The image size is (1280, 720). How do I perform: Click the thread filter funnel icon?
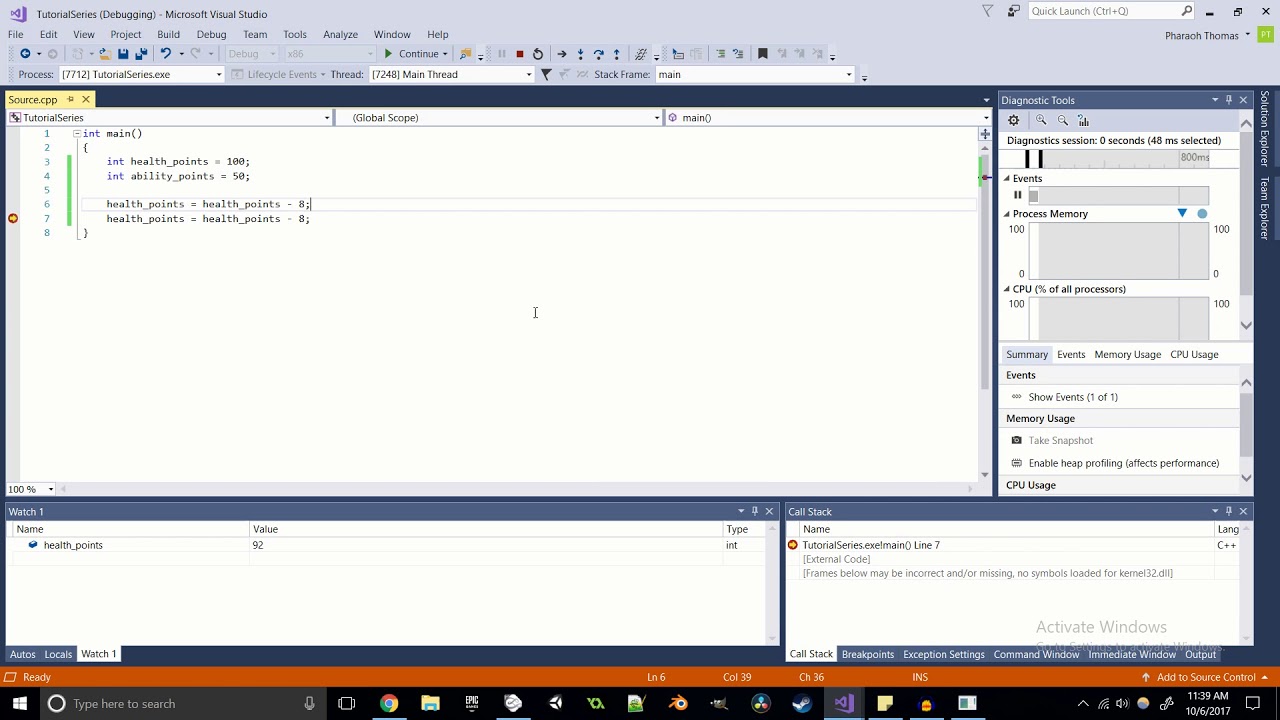[546, 74]
